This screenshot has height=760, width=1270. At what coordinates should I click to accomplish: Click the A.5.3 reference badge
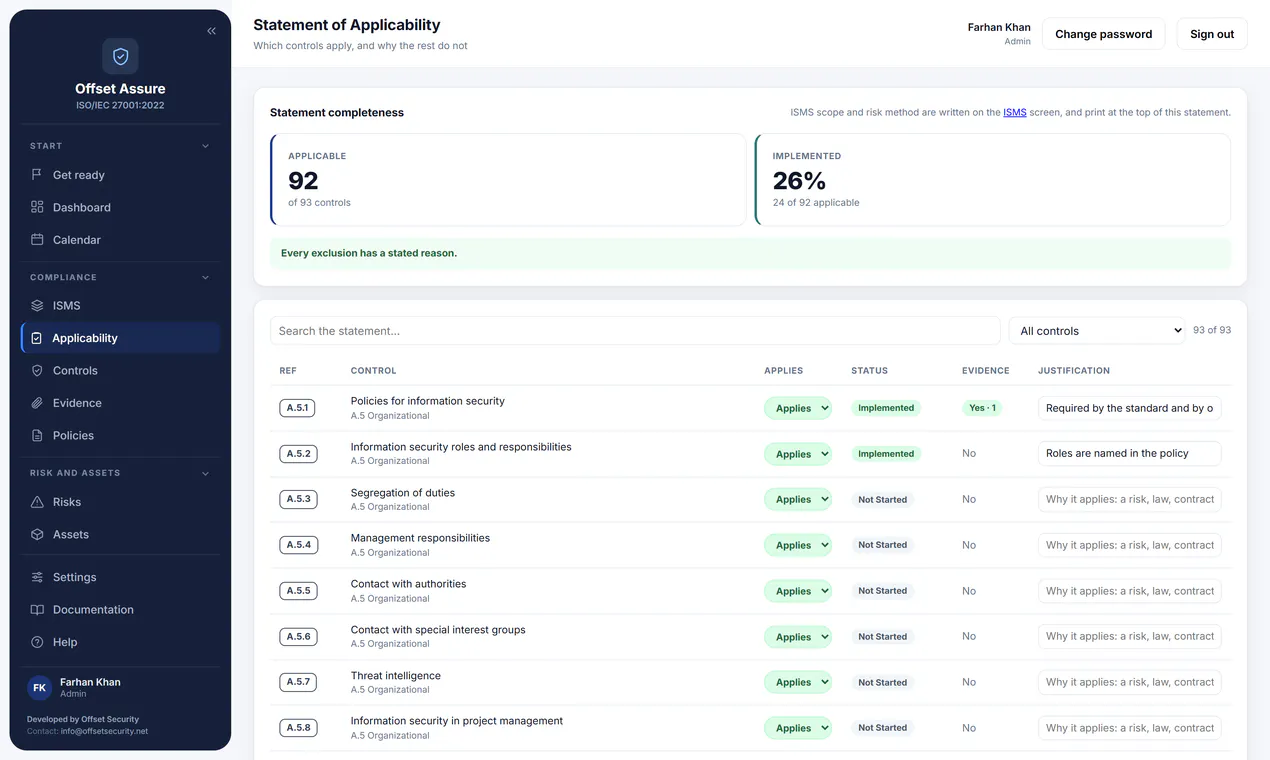[298, 499]
